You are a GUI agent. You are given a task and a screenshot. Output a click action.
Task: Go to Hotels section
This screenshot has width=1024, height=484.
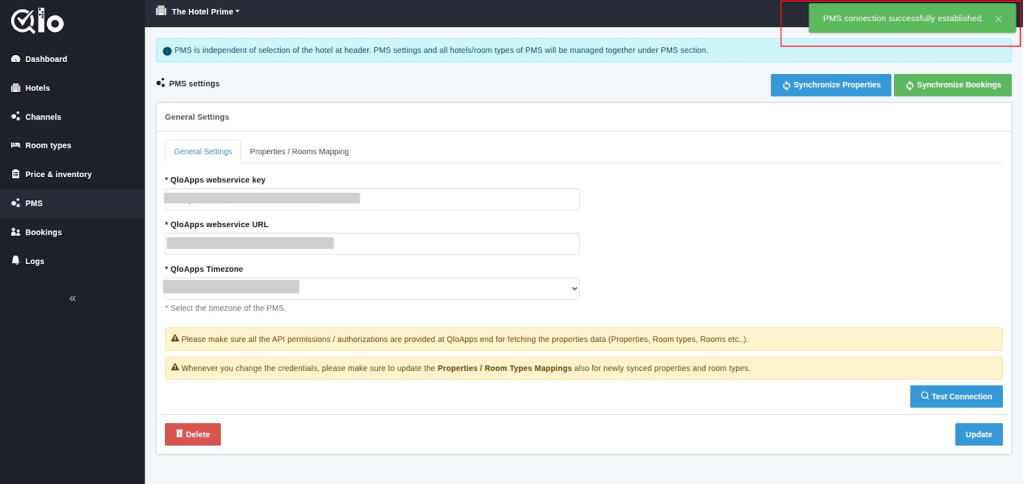pyautogui.click(x=37, y=88)
